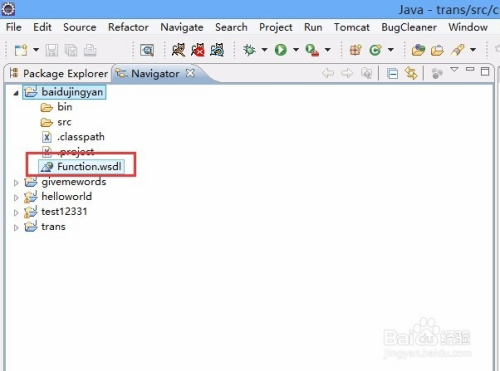
Task: Restart Tomcat with the third cat icon
Action: tap(217, 50)
